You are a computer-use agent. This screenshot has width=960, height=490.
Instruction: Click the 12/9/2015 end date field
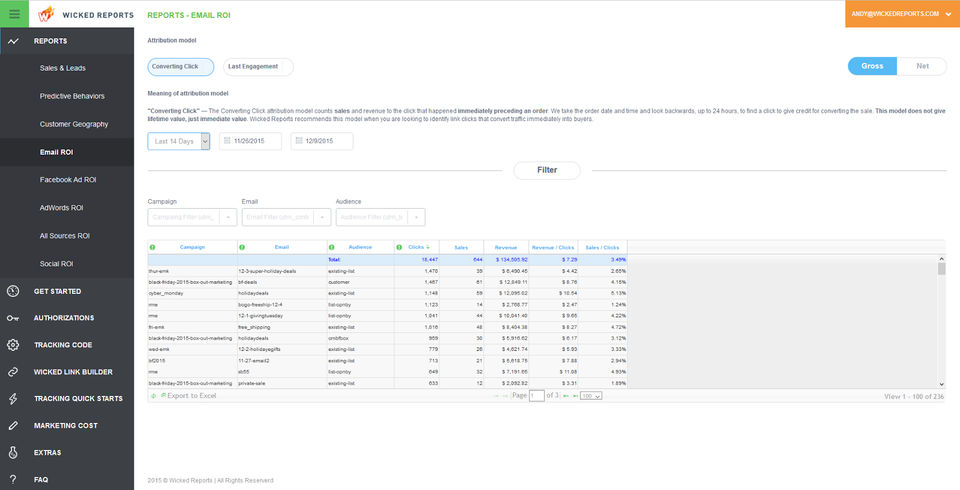point(322,141)
